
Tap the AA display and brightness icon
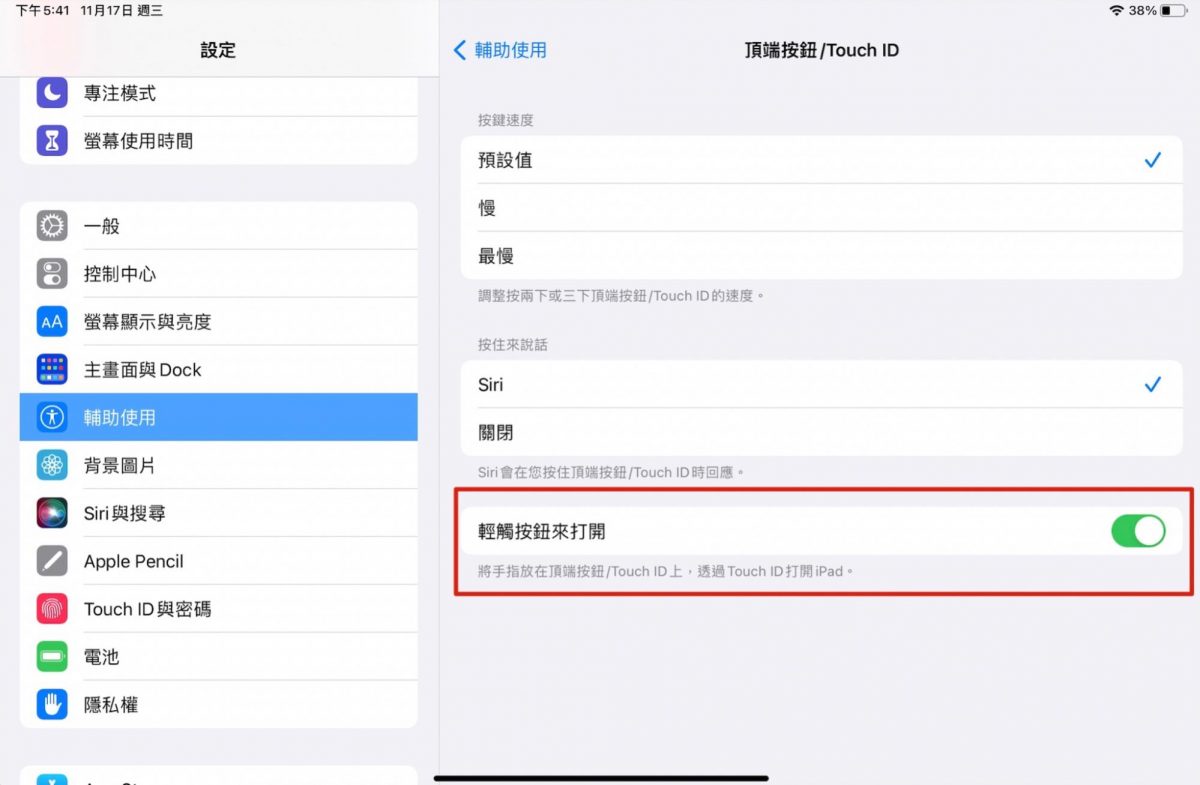[52, 322]
